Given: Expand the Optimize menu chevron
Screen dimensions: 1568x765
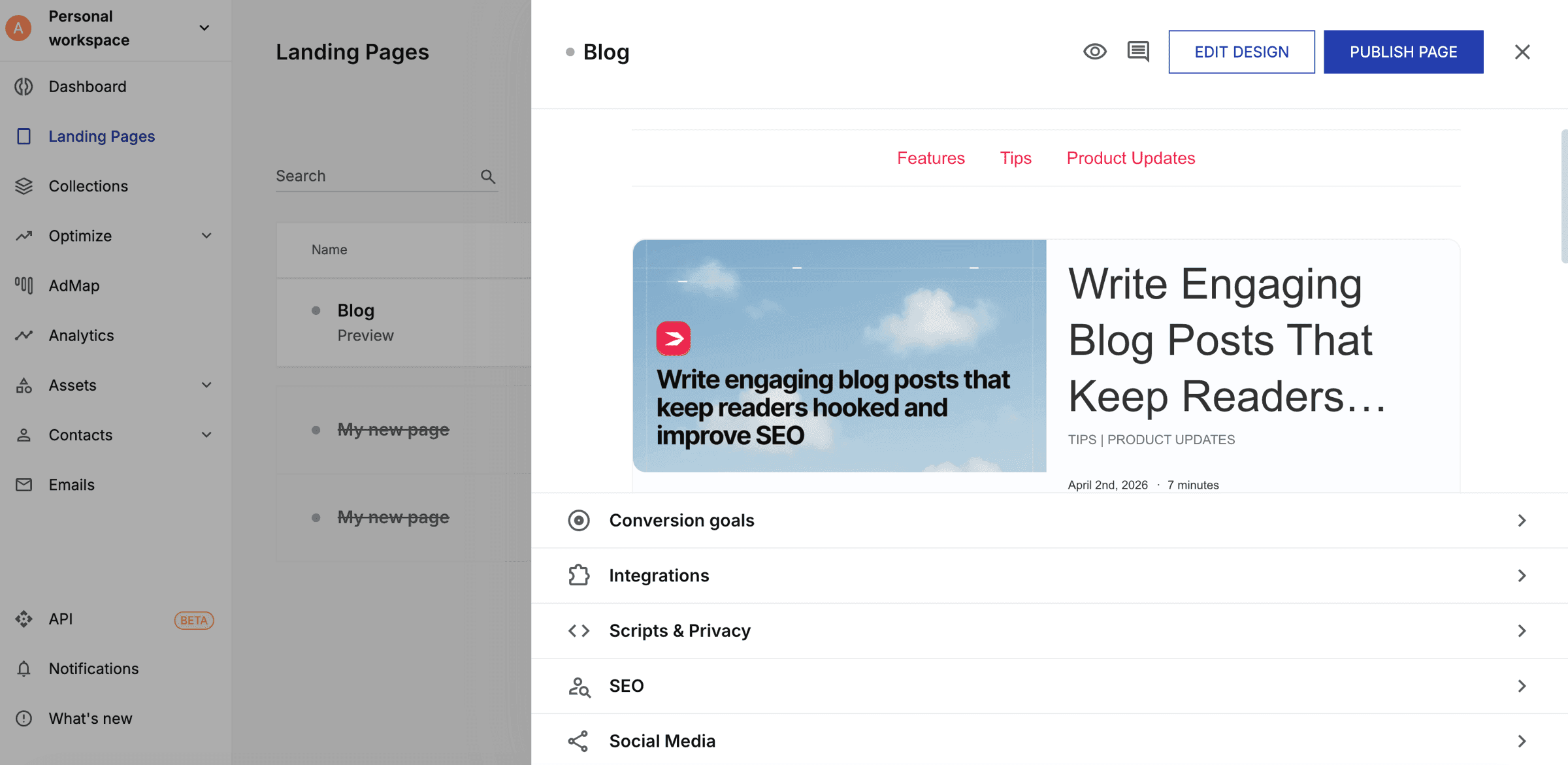Looking at the screenshot, I should [x=206, y=236].
